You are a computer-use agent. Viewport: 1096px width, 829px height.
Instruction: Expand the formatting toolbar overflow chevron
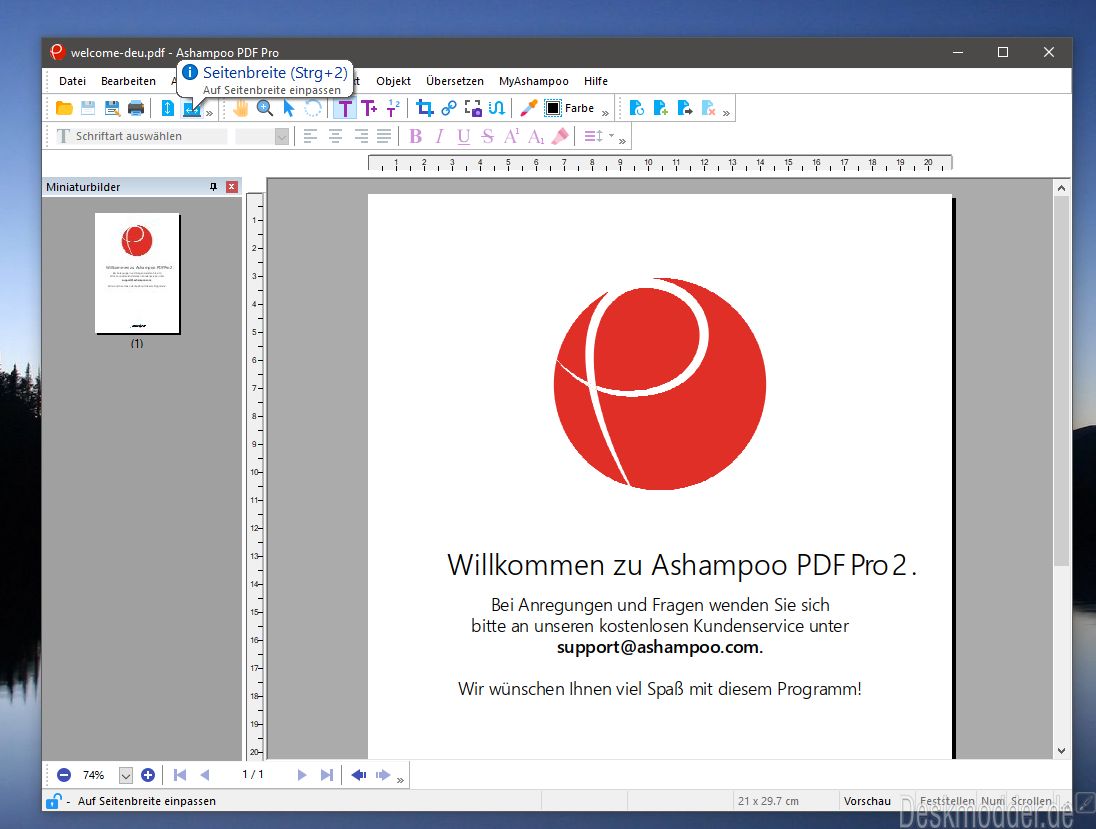click(x=622, y=141)
